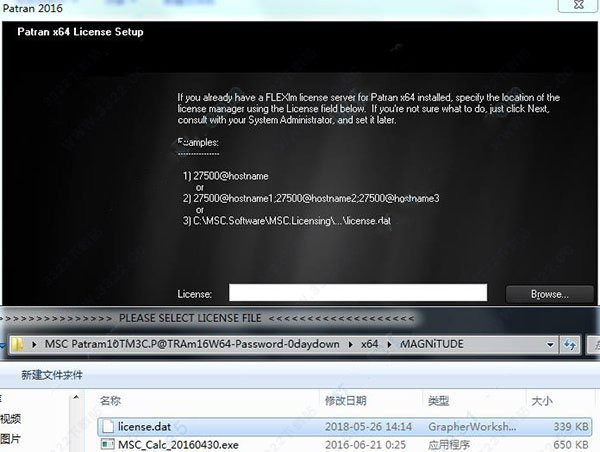Screen dimensions: 600x452
Task: Select the license.dat file
Action: coord(344,426)
